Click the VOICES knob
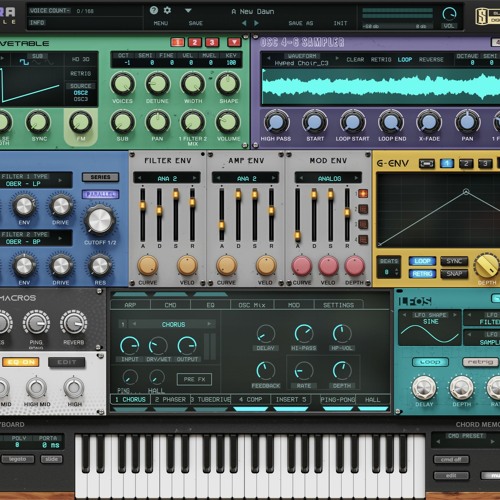Image resolution: width=500 pixels, height=500 pixels. [x=123, y=84]
